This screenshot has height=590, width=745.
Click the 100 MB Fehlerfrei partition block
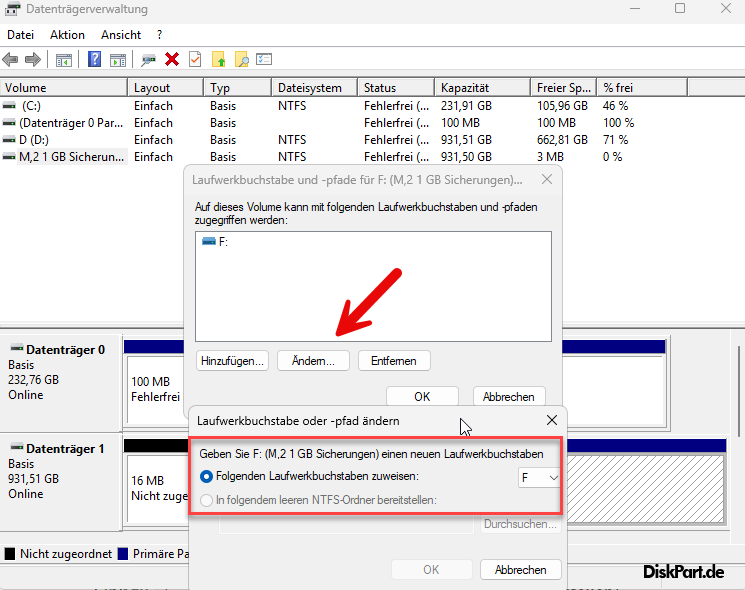[155, 389]
